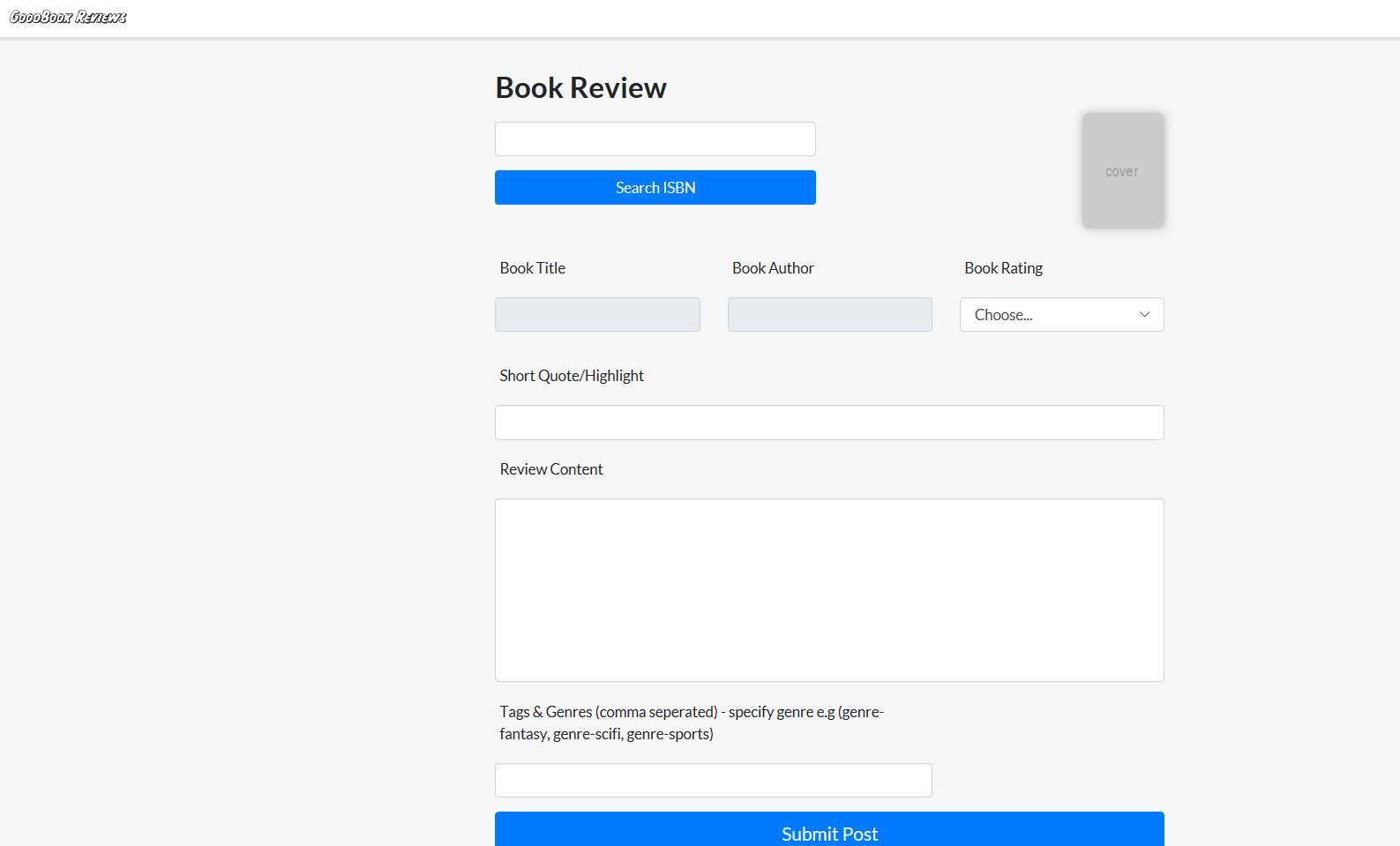Viewport: 1400px width, 846px height.
Task: Submit the review with Submit Post
Action: tap(829, 831)
